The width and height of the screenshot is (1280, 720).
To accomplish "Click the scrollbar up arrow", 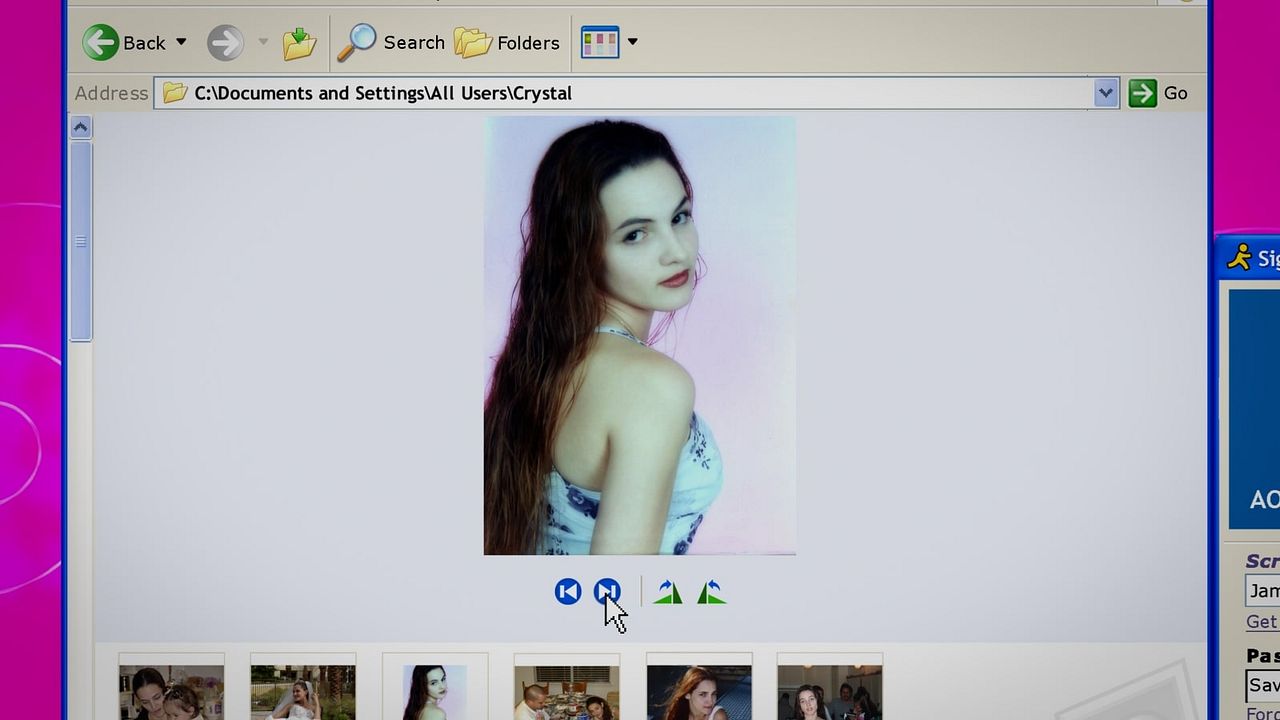I will 80,125.
